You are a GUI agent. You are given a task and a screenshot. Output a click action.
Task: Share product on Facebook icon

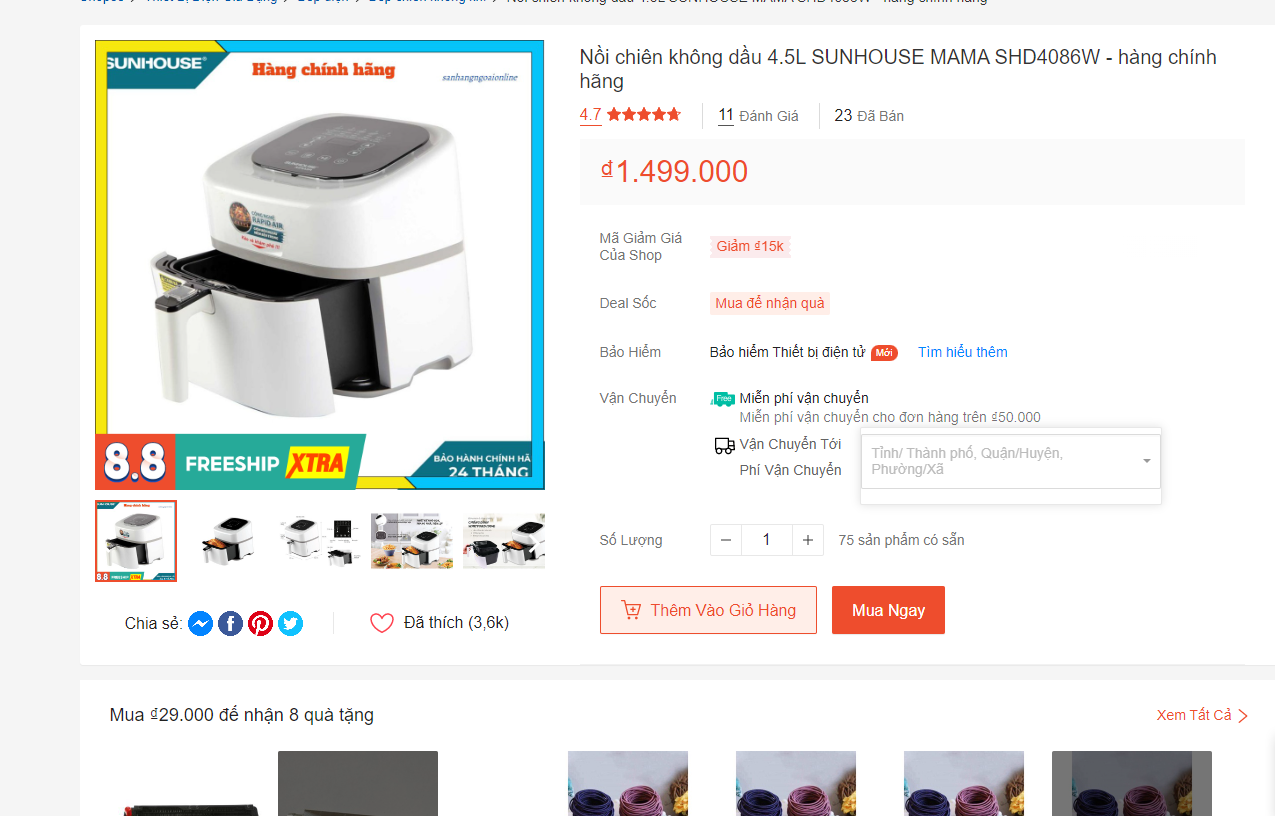pyautogui.click(x=230, y=623)
